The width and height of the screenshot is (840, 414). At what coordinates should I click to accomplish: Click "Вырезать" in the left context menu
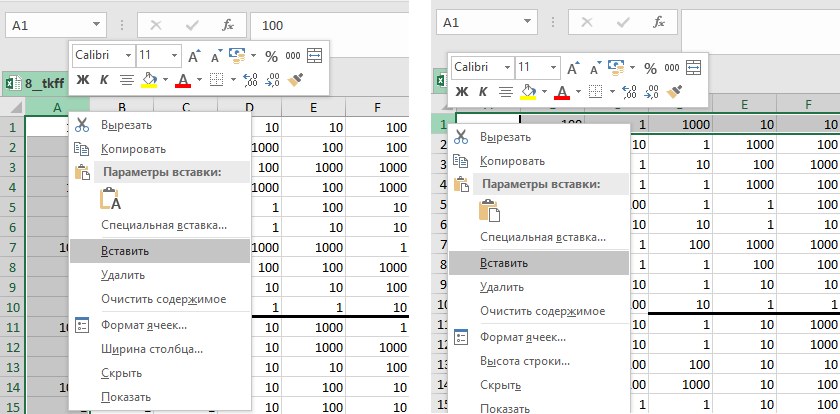click(x=126, y=125)
